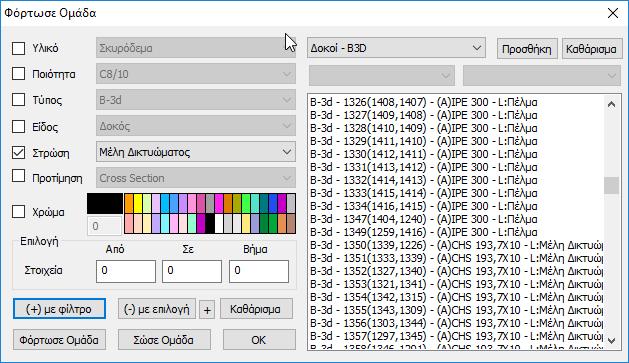629x363 pixels.
Task: Click the 'Σκυρόδεμα' material field
Action: [x=196, y=48]
